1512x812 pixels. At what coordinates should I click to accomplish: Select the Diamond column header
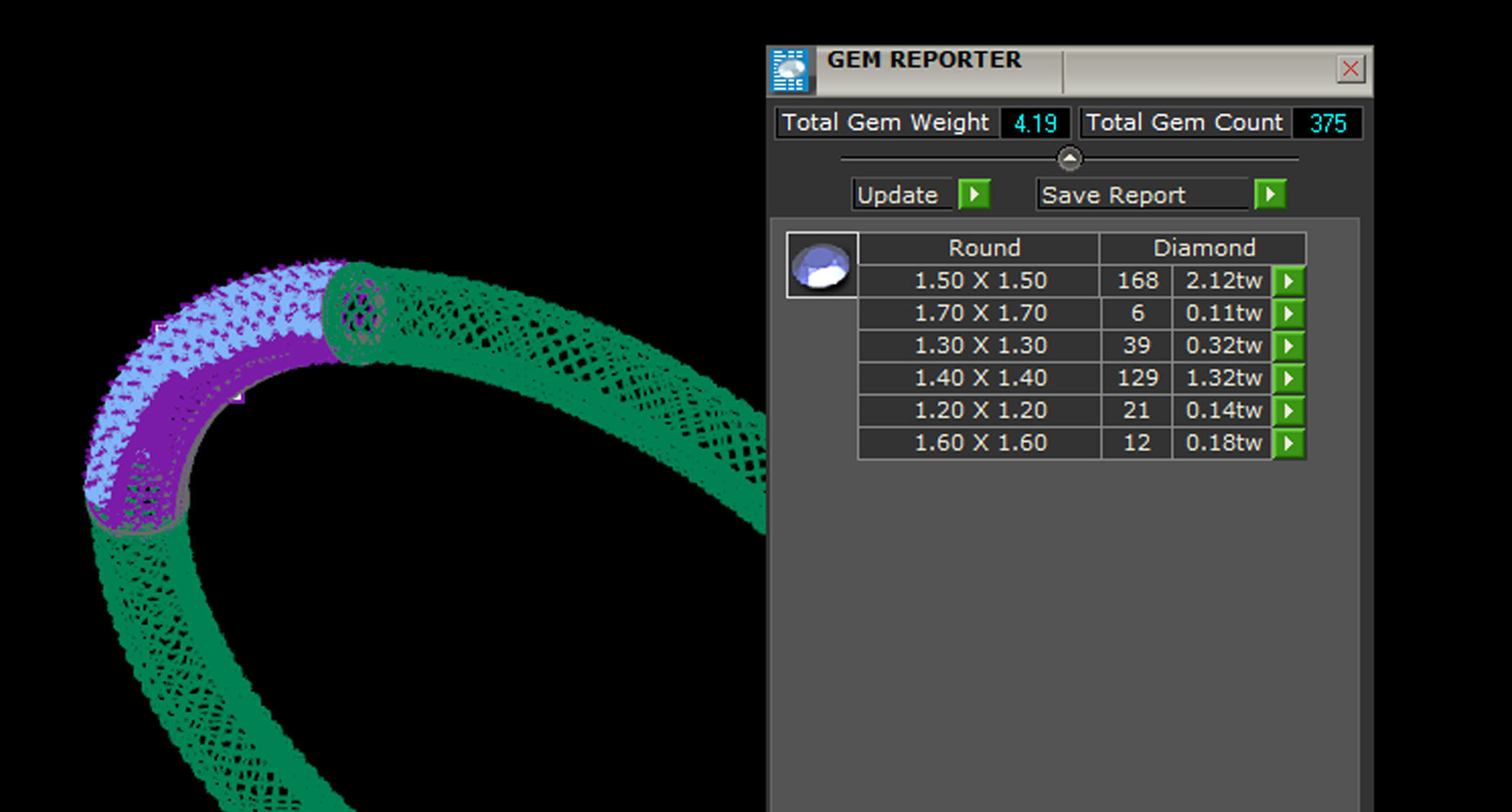[x=1203, y=248]
